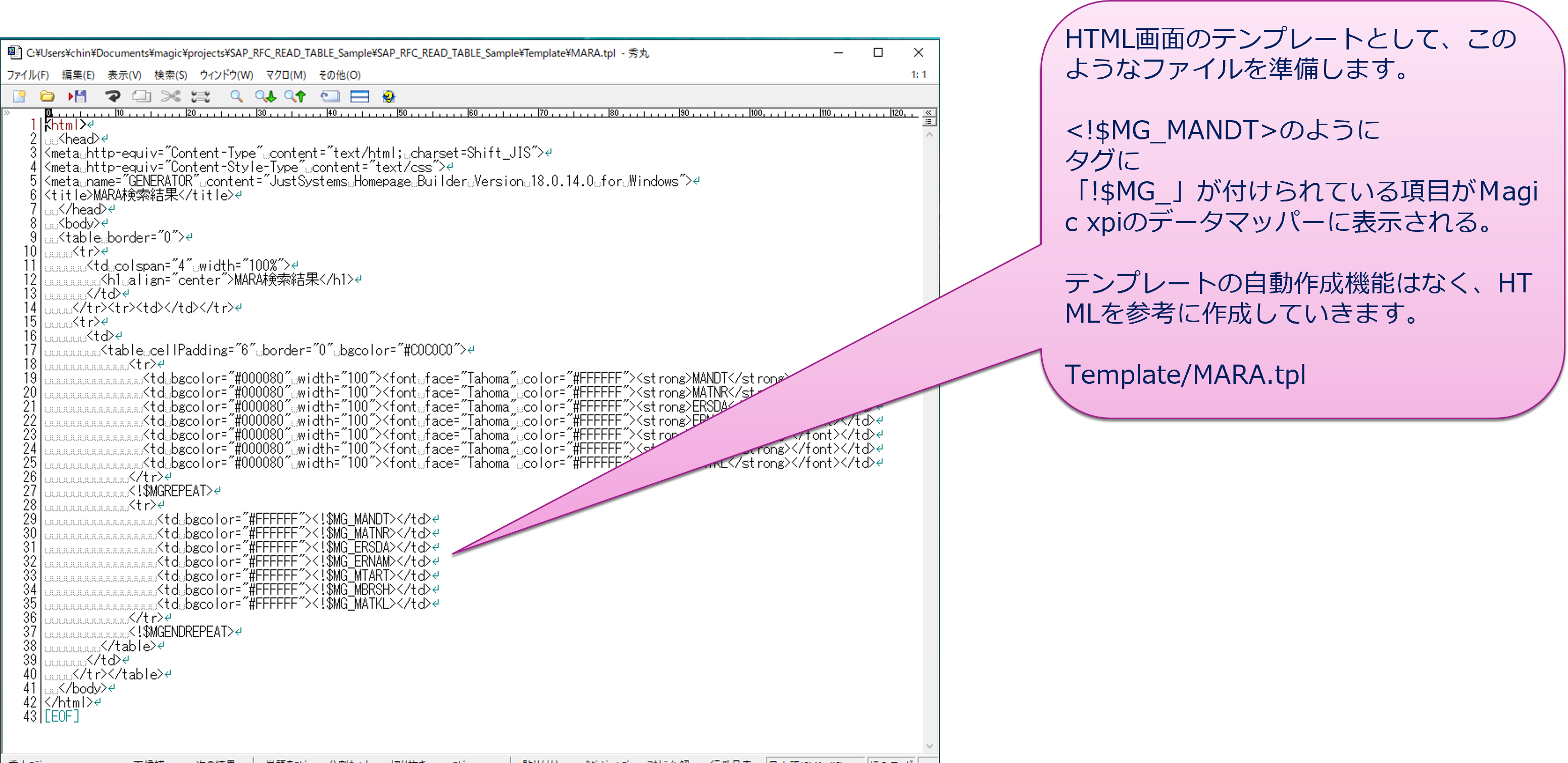1568x763 pixels.
Task: Click the </html> tag on line 42
Action: point(69,702)
